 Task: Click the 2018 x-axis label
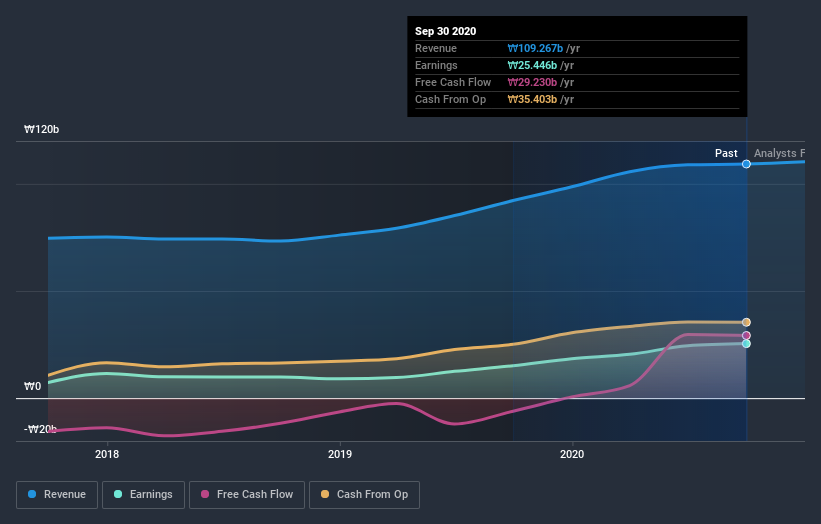pyautogui.click(x=107, y=454)
